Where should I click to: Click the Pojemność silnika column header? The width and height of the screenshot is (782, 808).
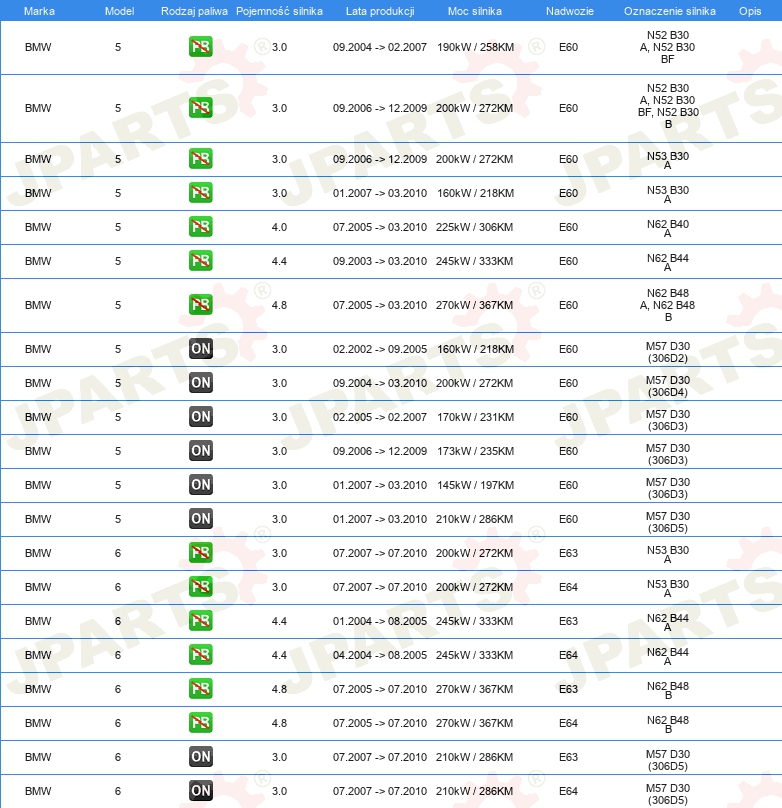pos(279,11)
